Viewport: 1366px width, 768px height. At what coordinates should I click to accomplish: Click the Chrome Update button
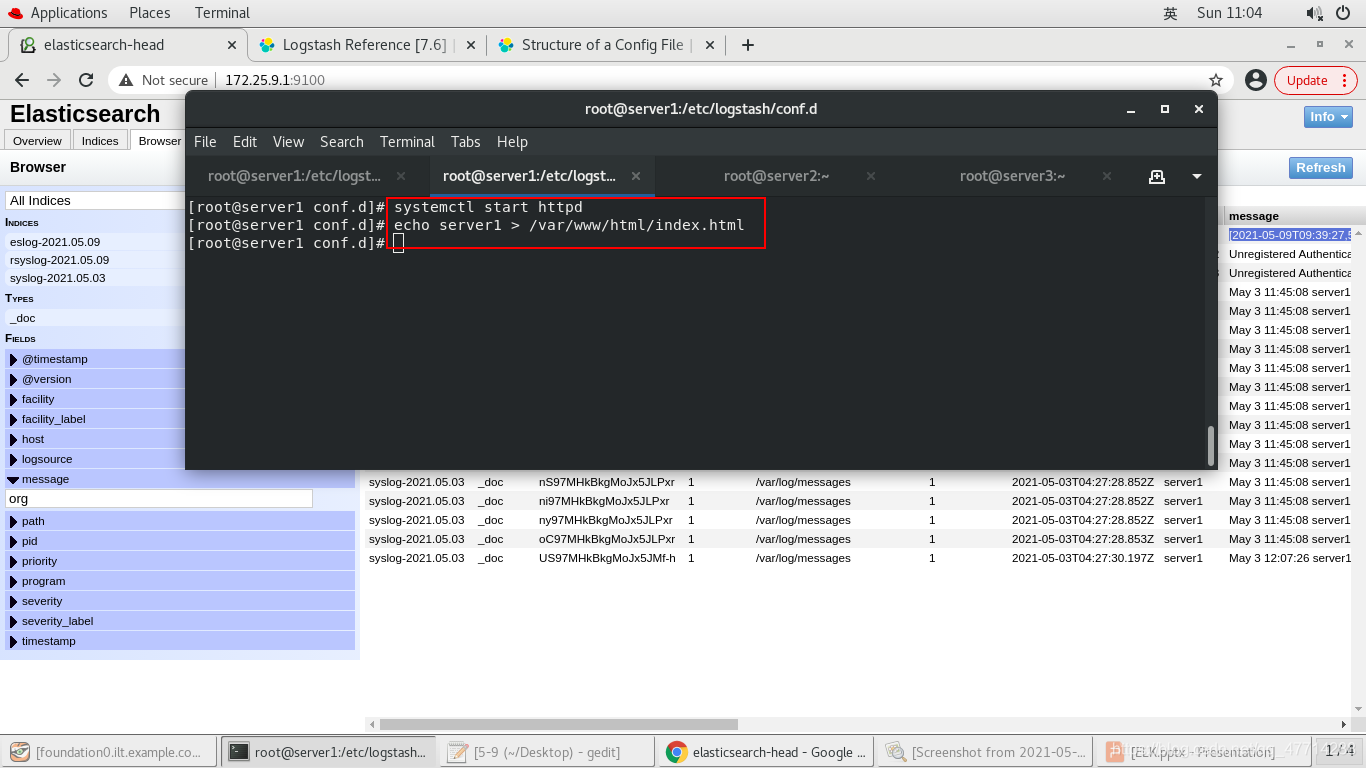pos(1315,80)
